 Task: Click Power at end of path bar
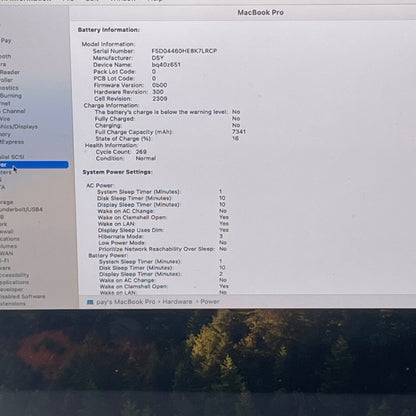[210, 302]
